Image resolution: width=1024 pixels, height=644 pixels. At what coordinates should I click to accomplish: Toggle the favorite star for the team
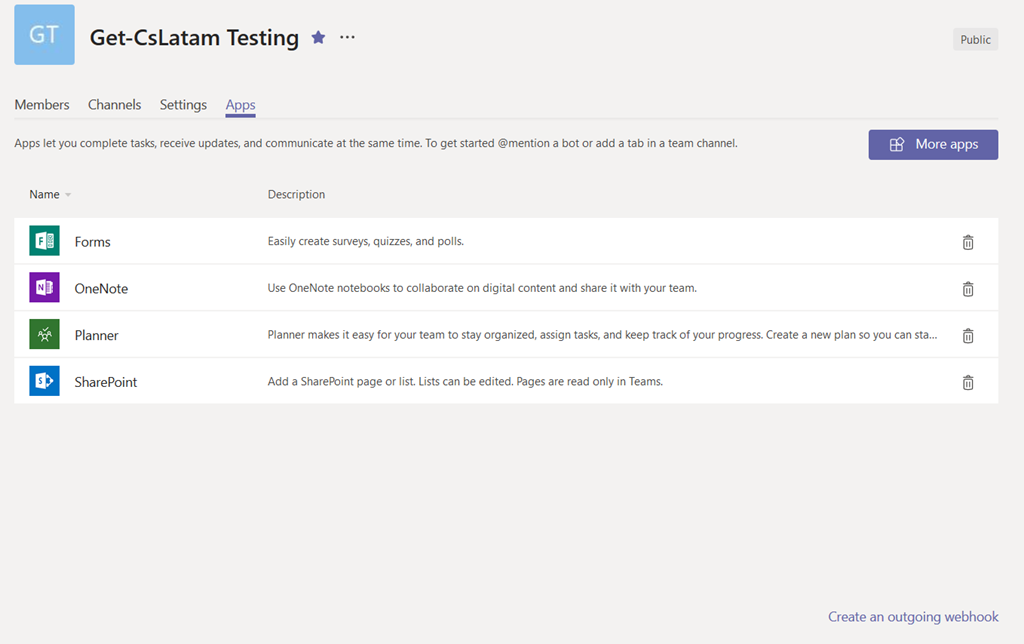[318, 38]
